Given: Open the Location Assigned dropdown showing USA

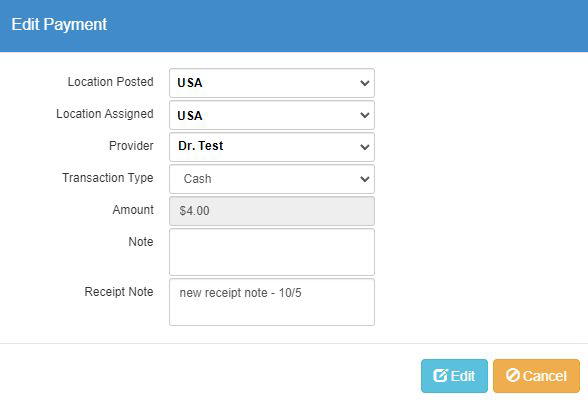Looking at the screenshot, I should [272, 115].
